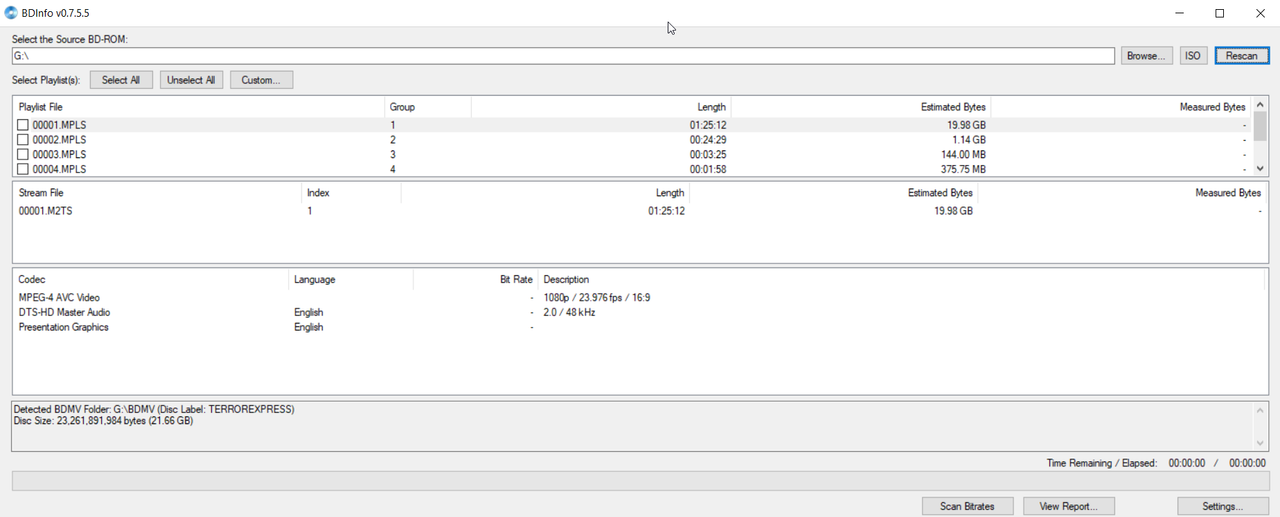Click the 144.00 MB estimated bytes value
This screenshot has height=517, width=1280.
pyautogui.click(x=961, y=155)
